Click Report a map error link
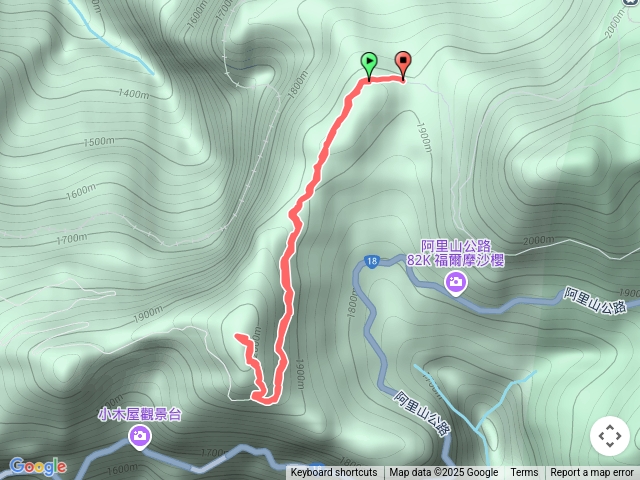This screenshot has width=640, height=480. [x=591, y=473]
